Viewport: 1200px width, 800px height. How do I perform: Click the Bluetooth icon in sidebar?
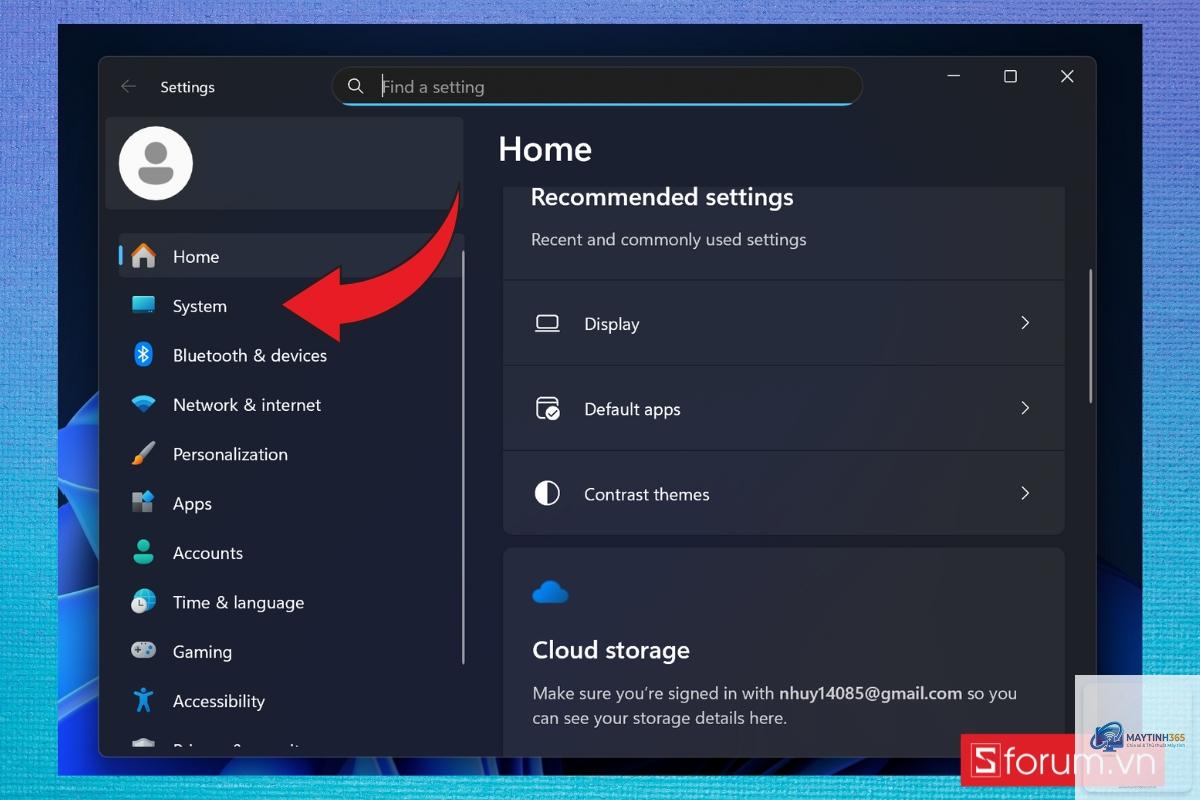[x=143, y=355]
